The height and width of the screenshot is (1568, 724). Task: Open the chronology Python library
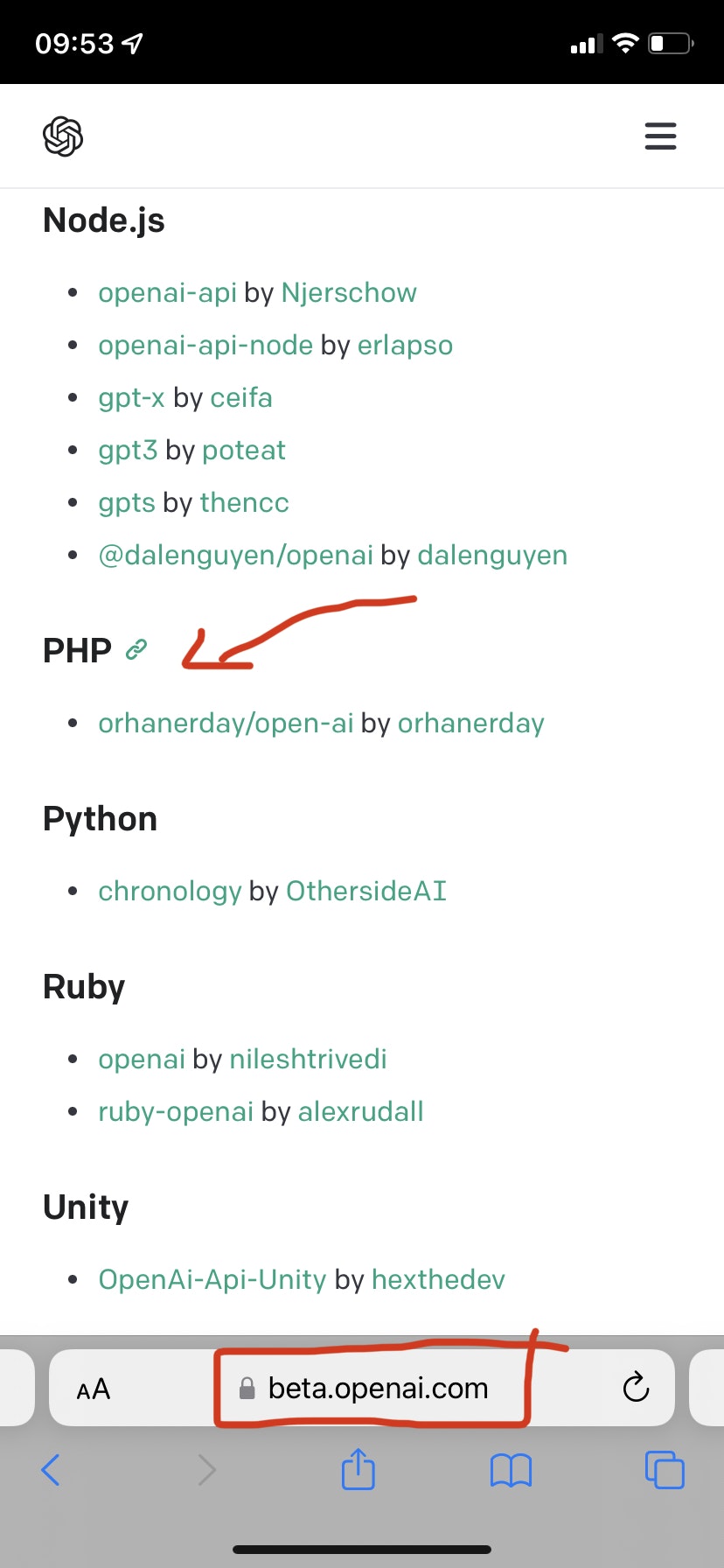170,891
